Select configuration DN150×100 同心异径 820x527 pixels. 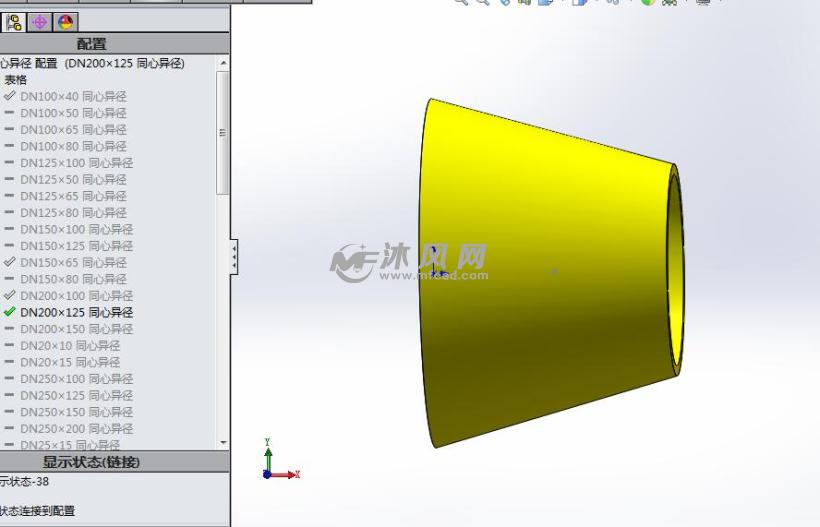[x=76, y=230]
